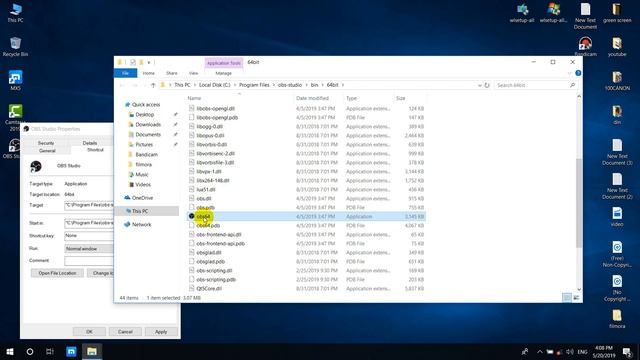Open the video desktop file

click(617, 216)
